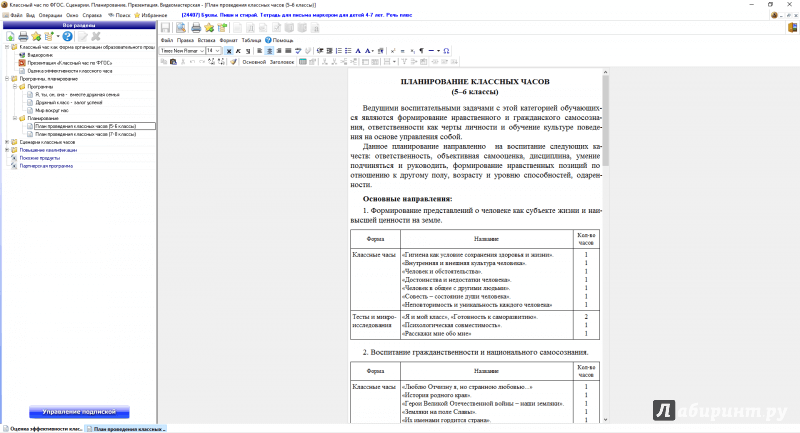Click the insert table icon
This screenshot has width=800, height=433.
[x=303, y=62]
